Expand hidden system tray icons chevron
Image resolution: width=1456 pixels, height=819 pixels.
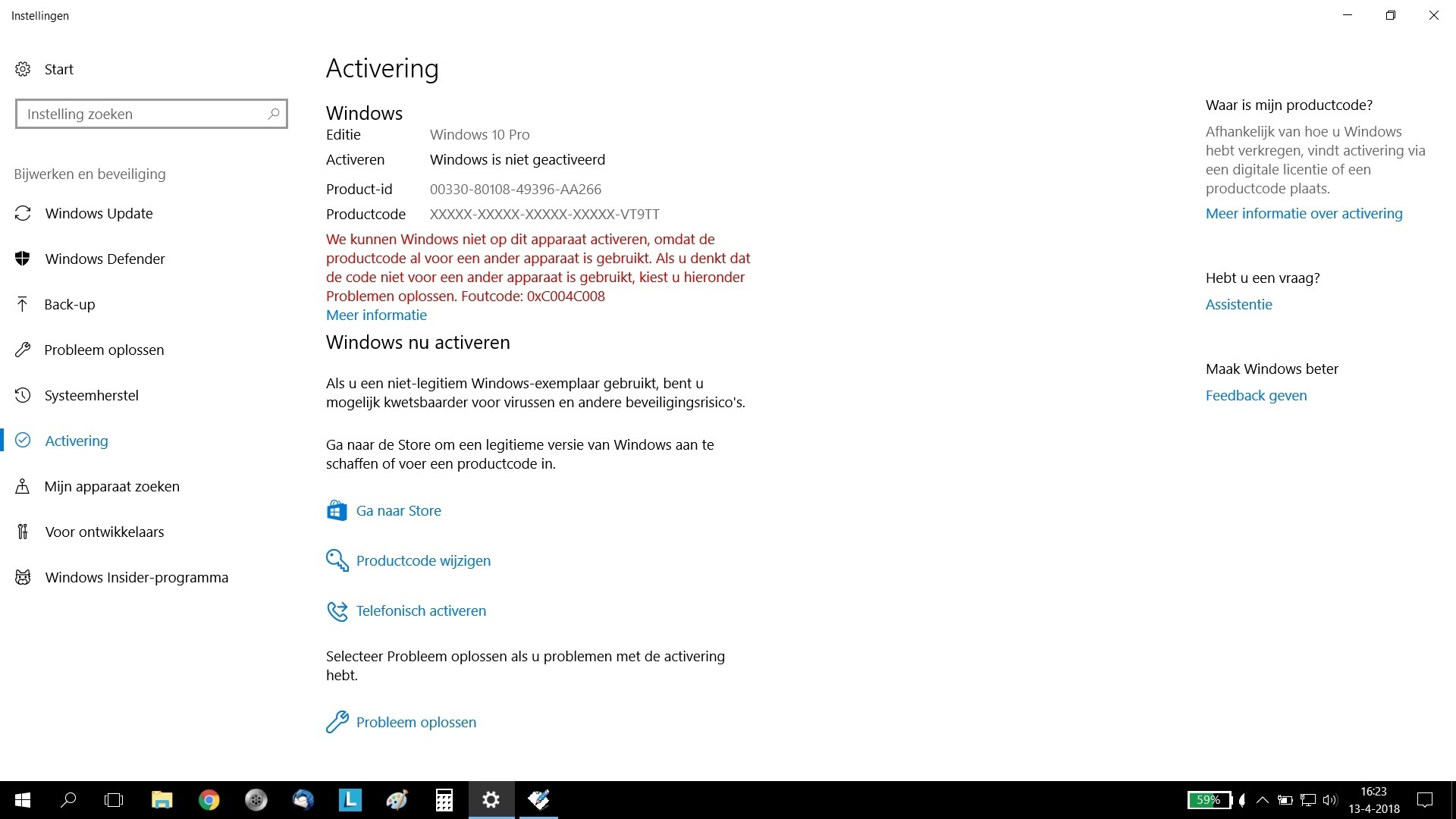(1262, 800)
